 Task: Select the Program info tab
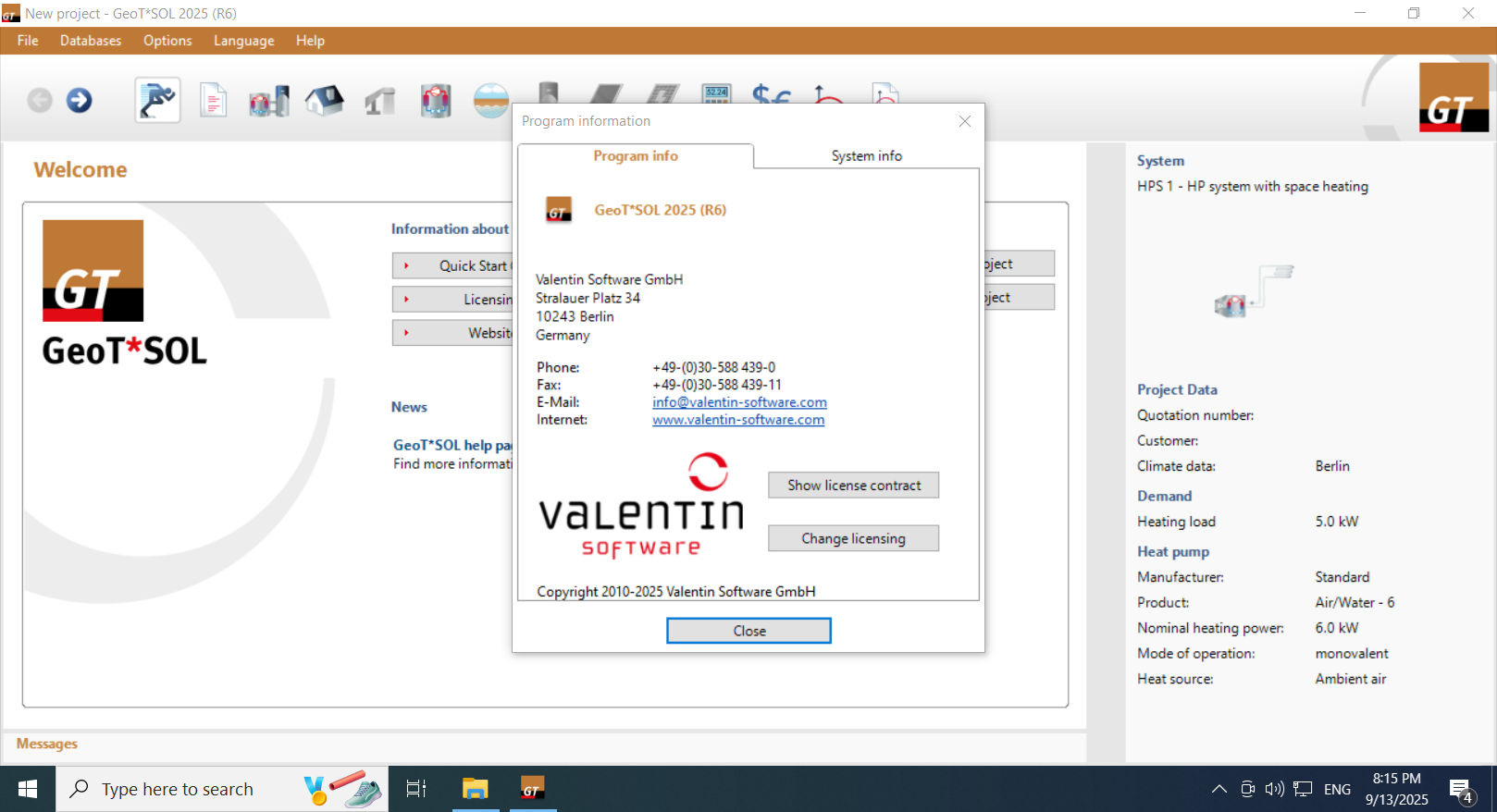tap(636, 156)
